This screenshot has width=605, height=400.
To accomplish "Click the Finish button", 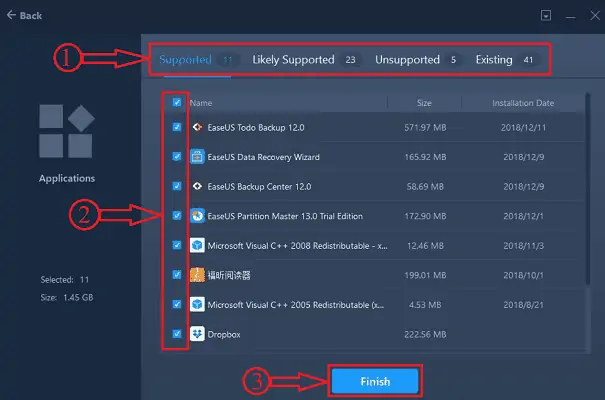I will 375,381.
